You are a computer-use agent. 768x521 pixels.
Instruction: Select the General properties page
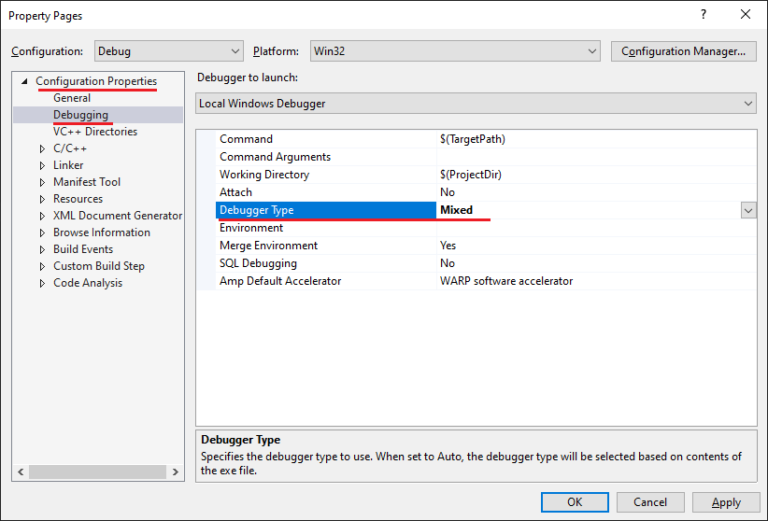click(72, 98)
